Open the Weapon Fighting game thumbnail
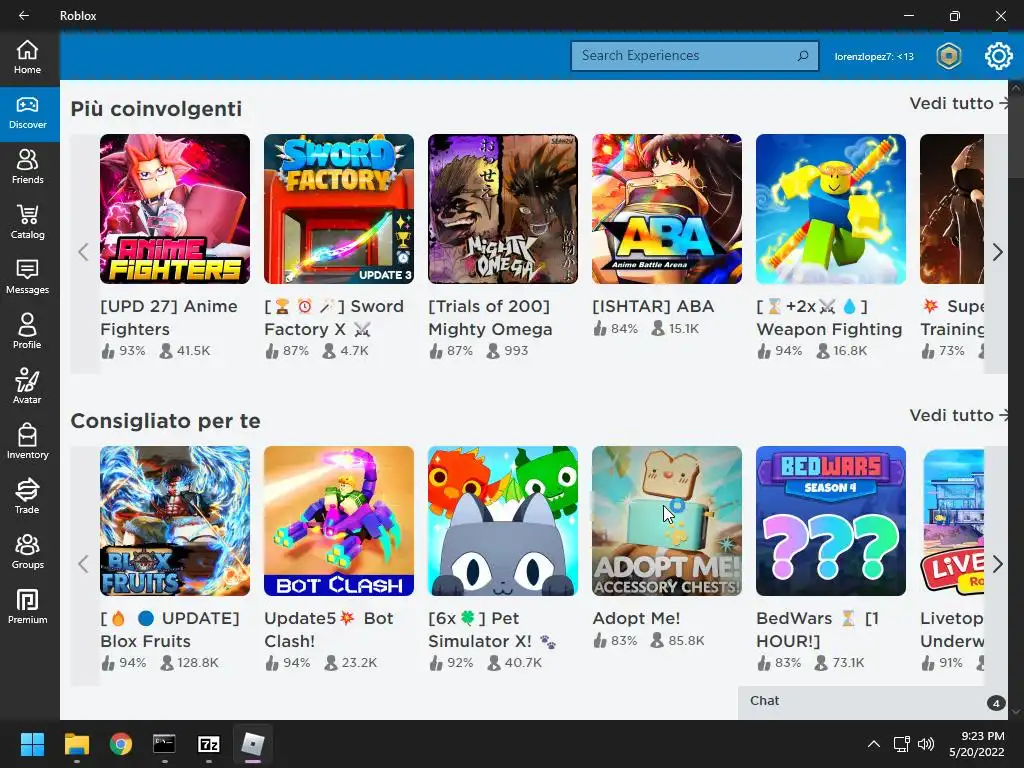1024x768 pixels. click(831, 209)
